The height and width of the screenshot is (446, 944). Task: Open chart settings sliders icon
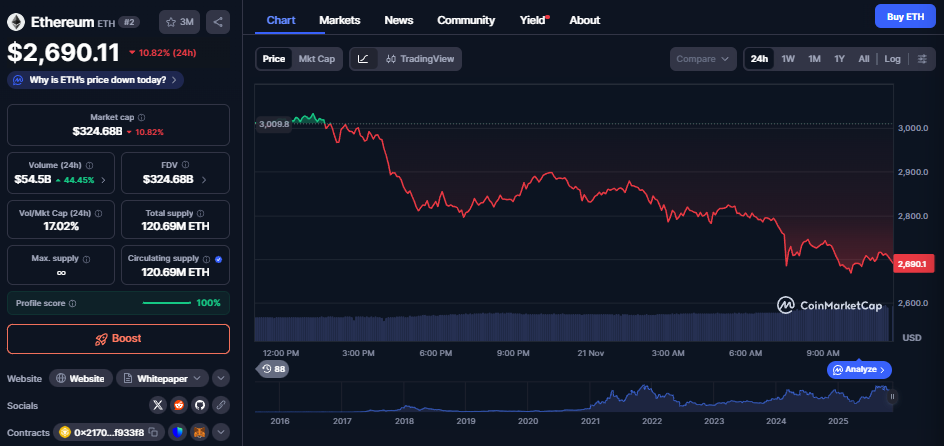click(922, 59)
